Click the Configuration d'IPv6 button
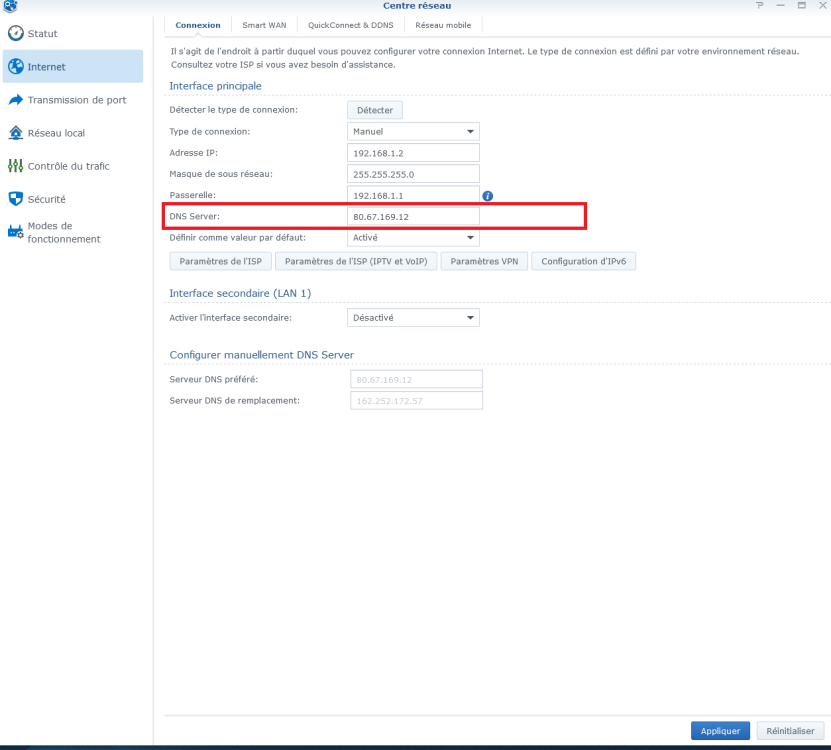Image resolution: width=831 pixels, height=750 pixels. click(x=584, y=262)
